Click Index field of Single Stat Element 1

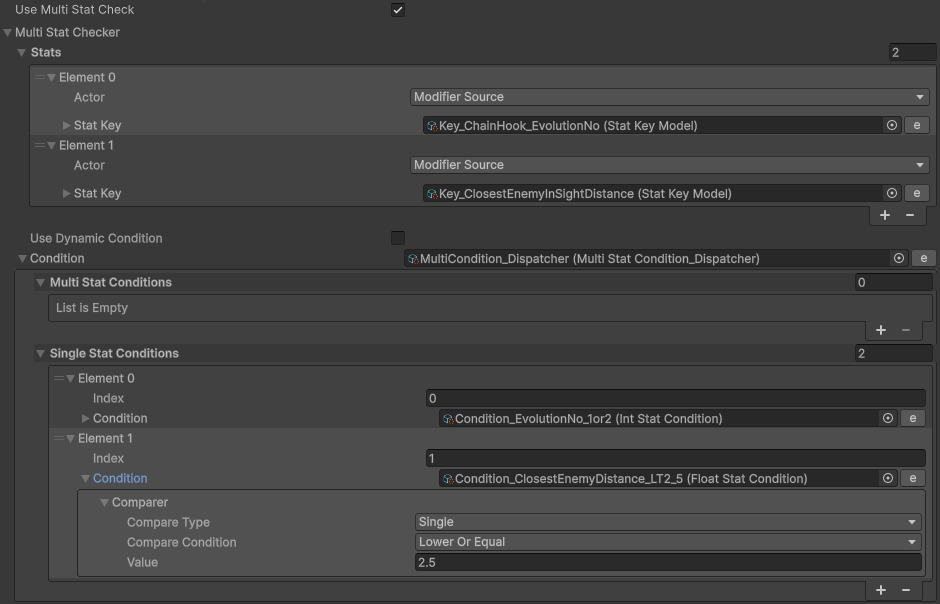[x=676, y=458]
